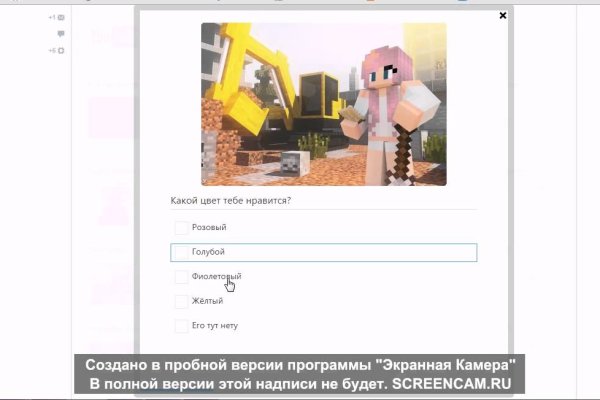Open the comment bubble icon in the sidebar
The width and height of the screenshot is (600, 400).
point(61,34)
